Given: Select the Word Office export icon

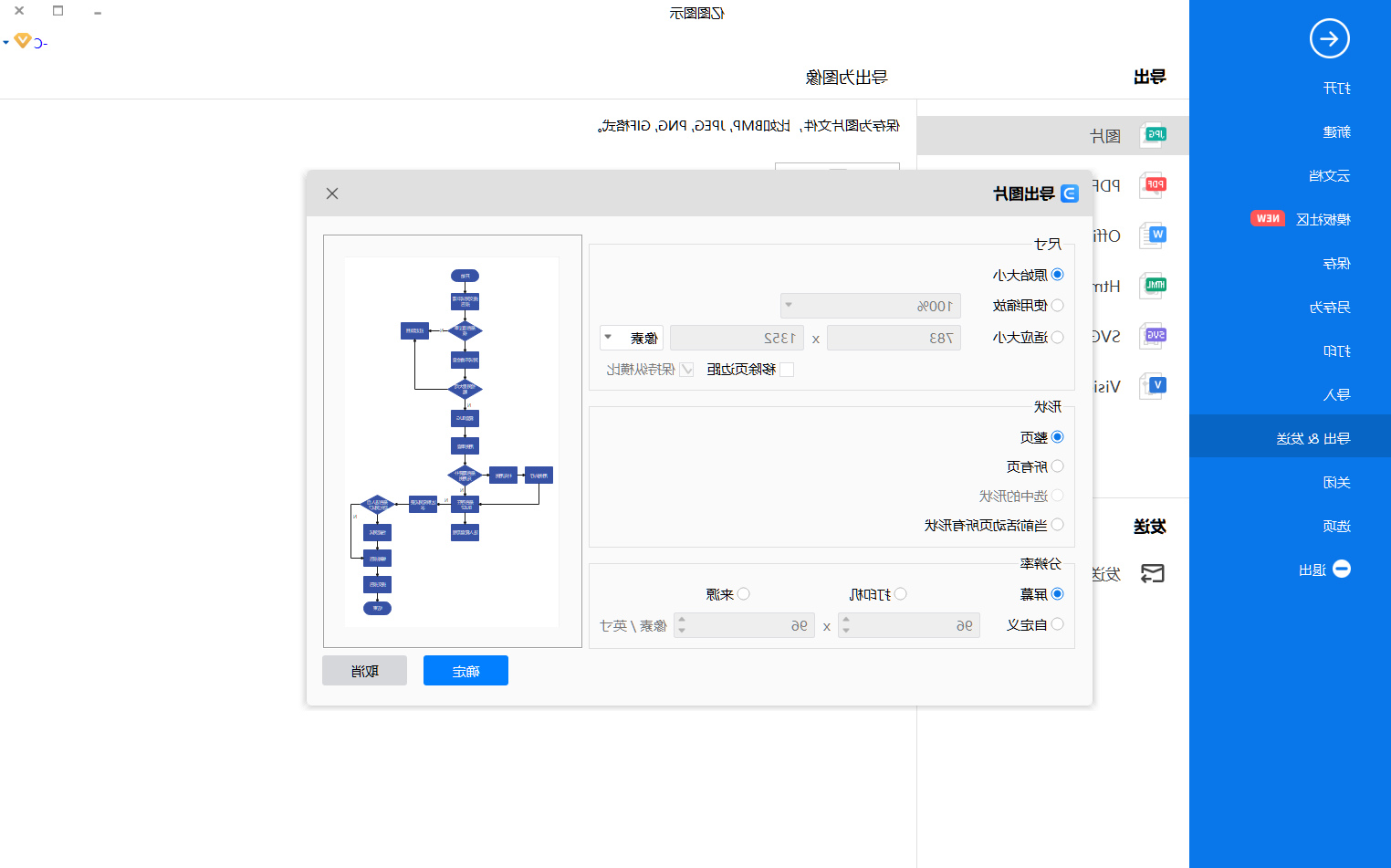Looking at the screenshot, I should tap(1154, 235).
